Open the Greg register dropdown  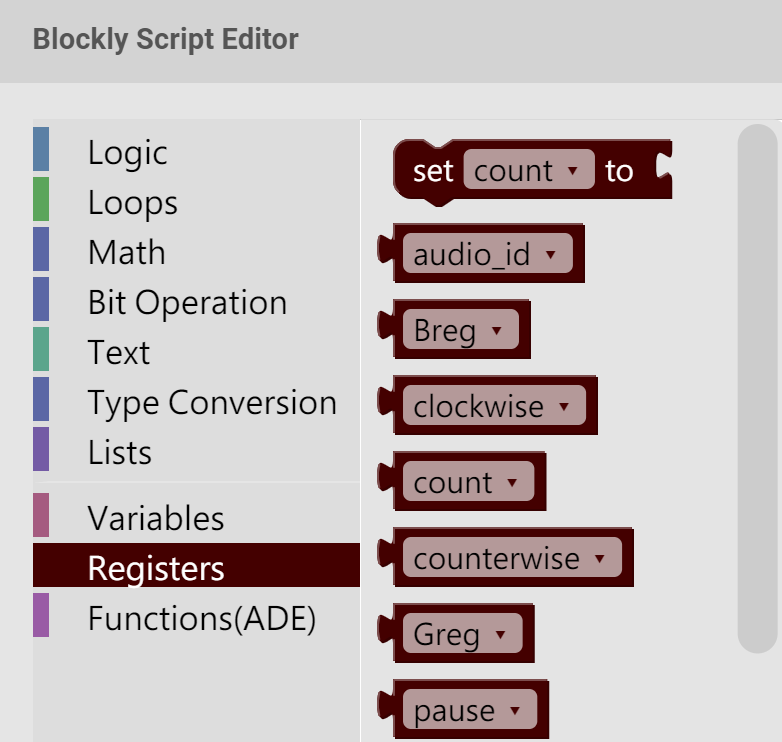pos(462,633)
